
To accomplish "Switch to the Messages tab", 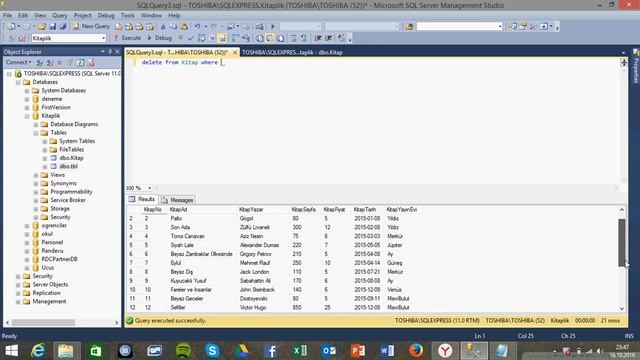I will [177, 200].
